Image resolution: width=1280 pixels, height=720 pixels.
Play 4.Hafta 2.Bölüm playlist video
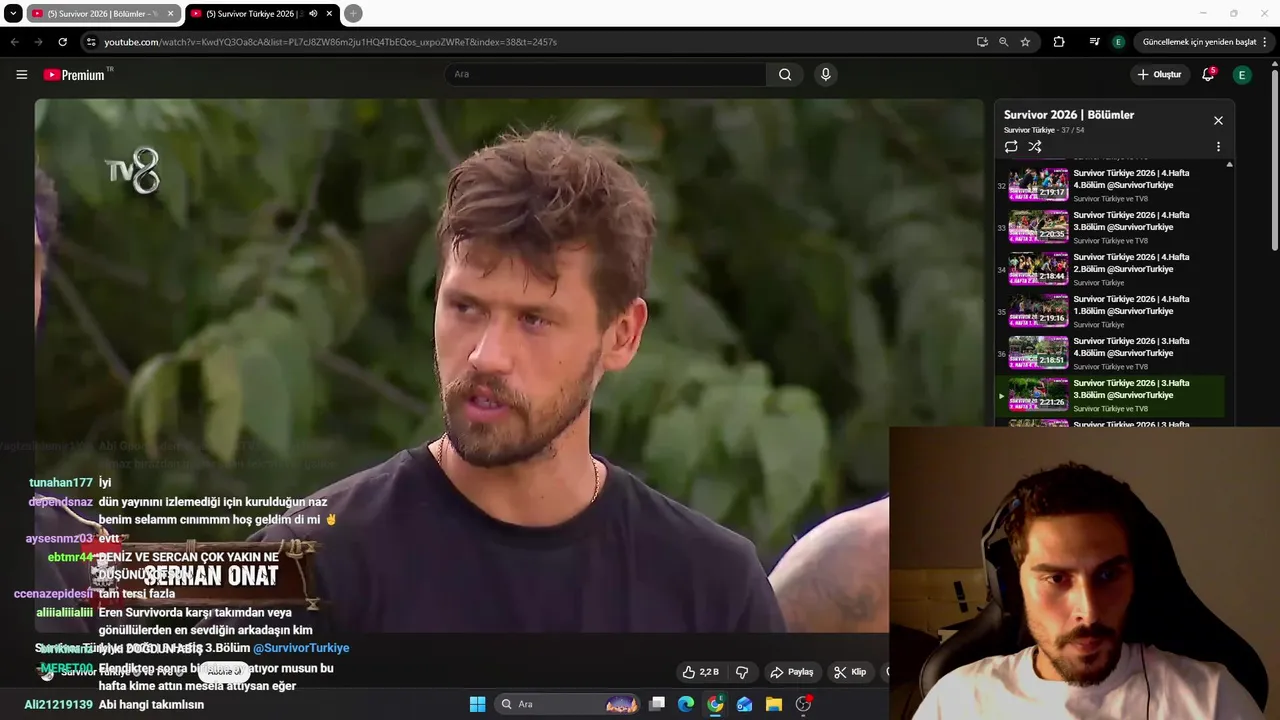pyautogui.click(x=1110, y=269)
